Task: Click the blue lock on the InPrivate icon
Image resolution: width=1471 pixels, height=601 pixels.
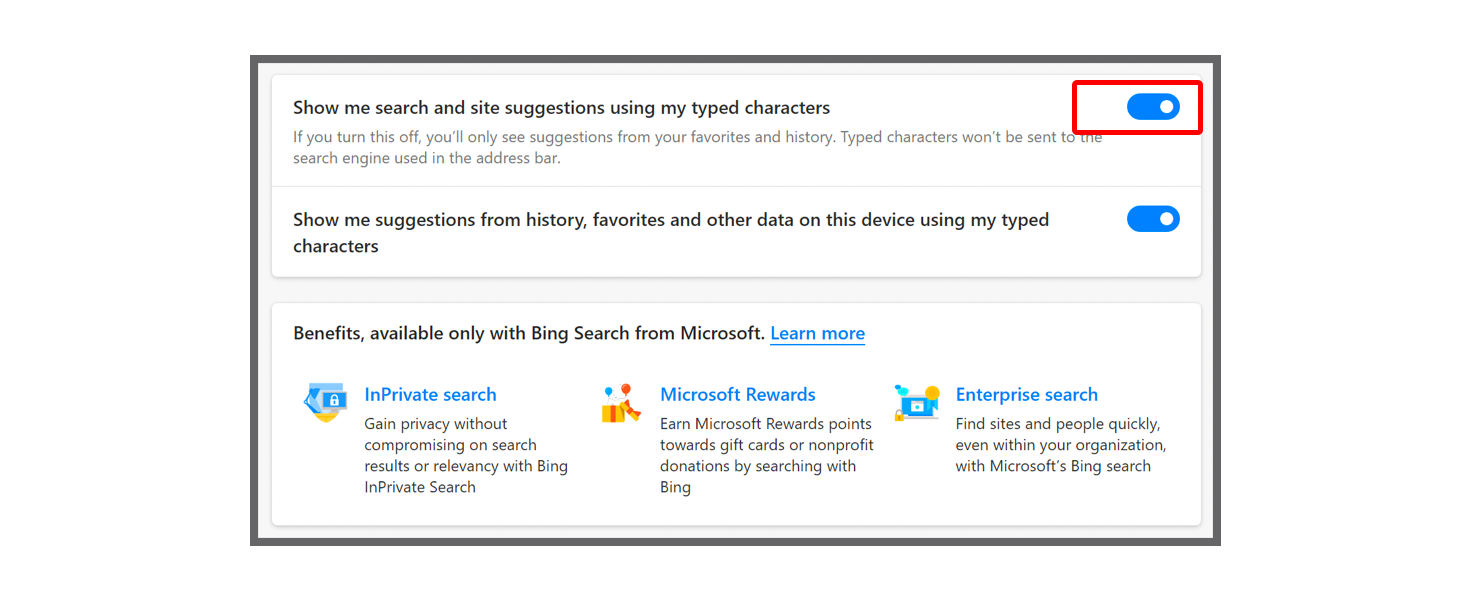Action: click(333, 400)
